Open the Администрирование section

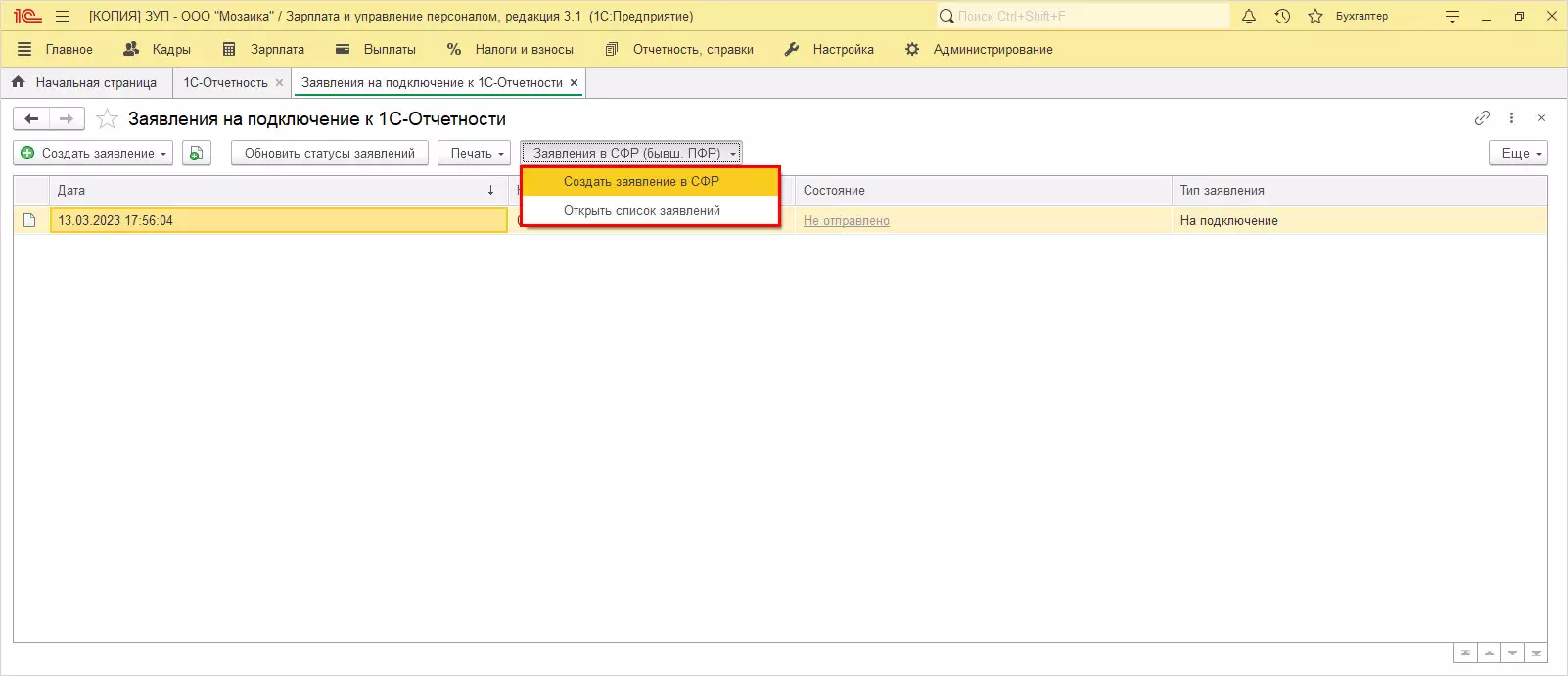point(979,49)
